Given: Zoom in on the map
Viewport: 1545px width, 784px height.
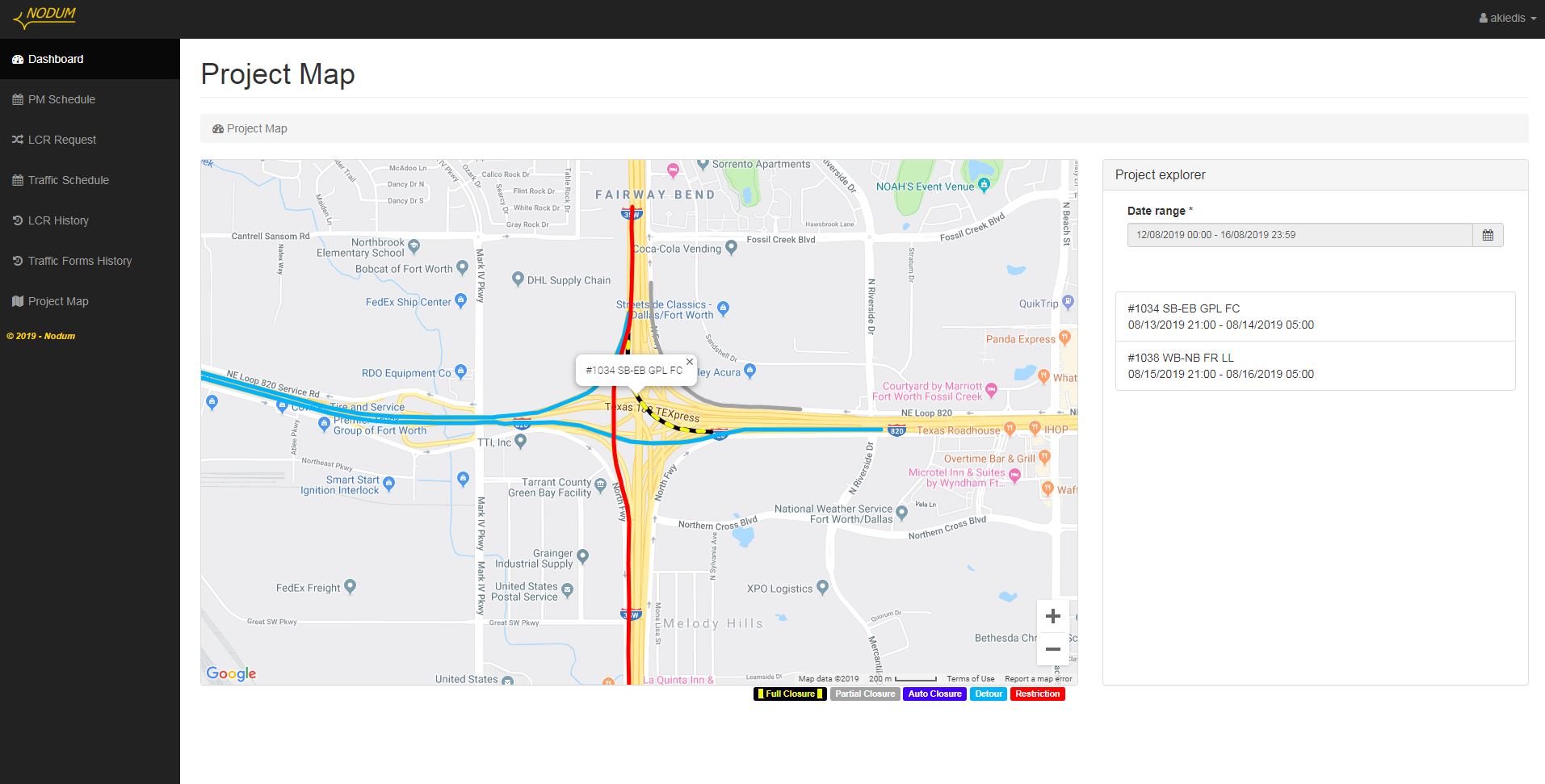Looking at the screenshot, I should [x=1052, y=617].
